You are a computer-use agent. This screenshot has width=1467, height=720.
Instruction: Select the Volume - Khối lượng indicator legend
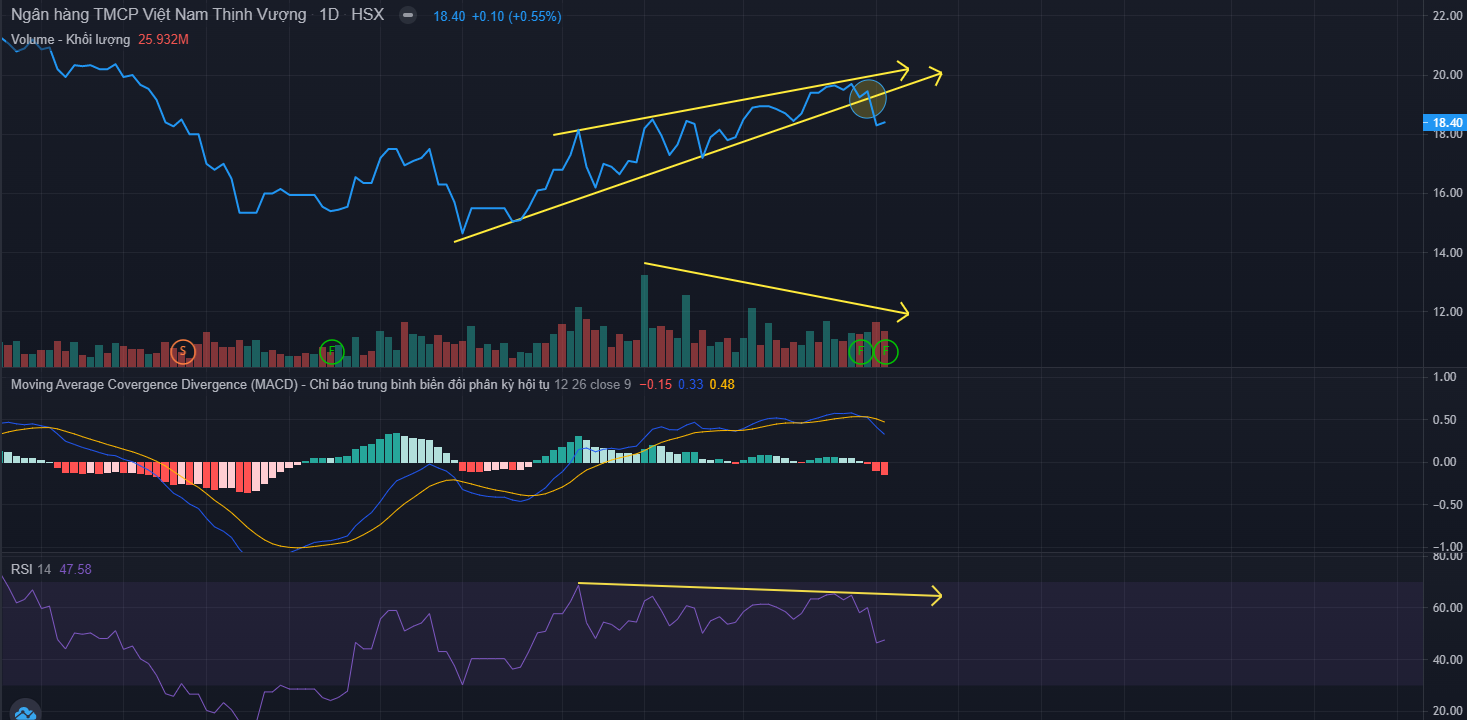tap(70, 40)
